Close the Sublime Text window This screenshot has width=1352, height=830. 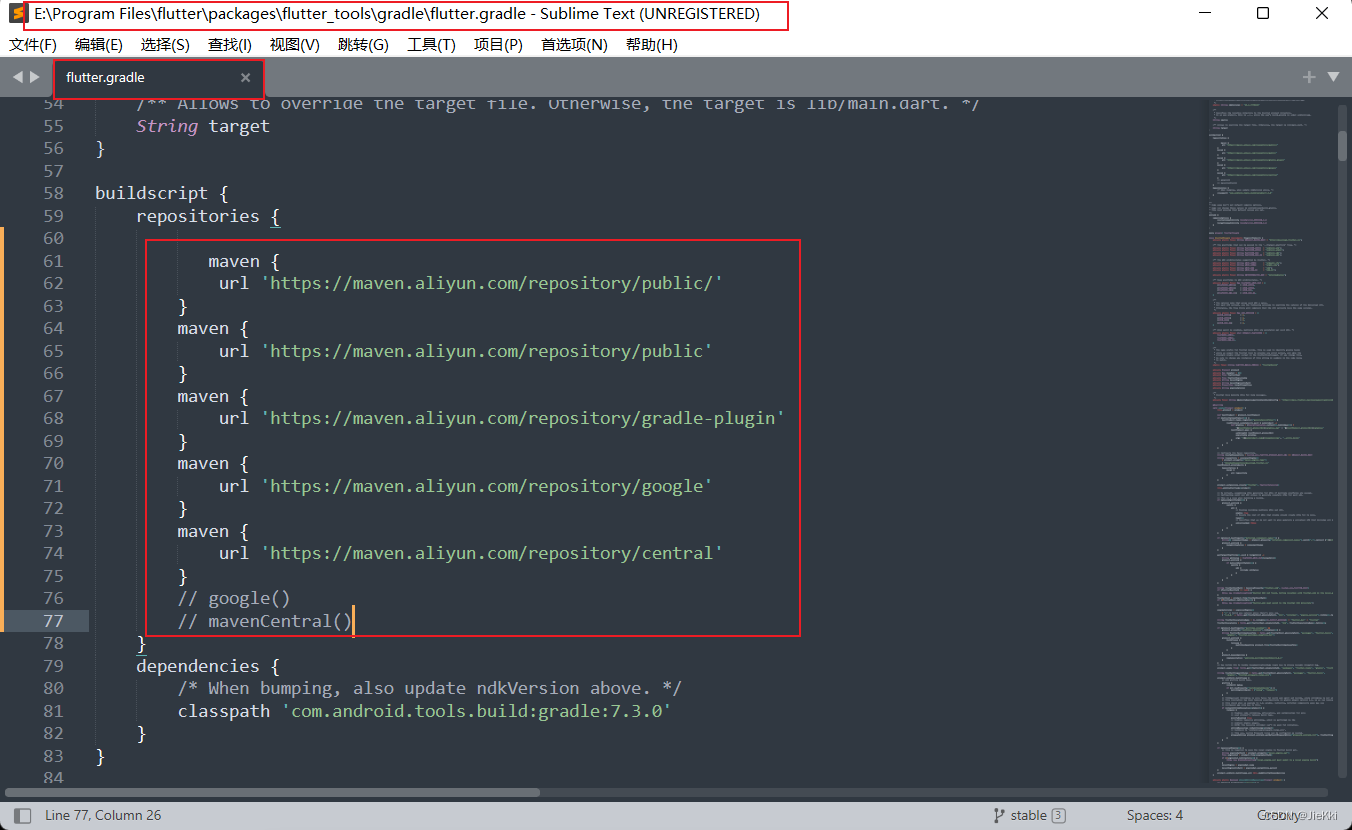pos(1322,14)
